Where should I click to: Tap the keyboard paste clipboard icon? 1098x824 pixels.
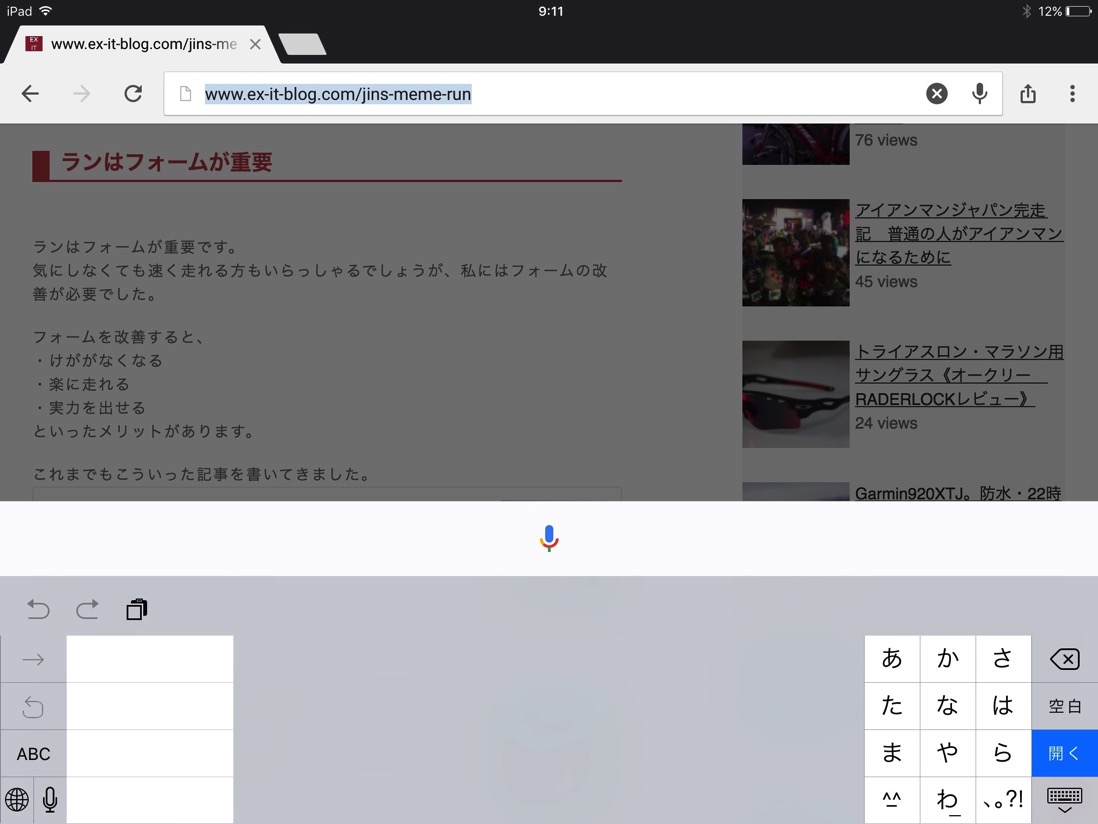(x=137, y=609)
